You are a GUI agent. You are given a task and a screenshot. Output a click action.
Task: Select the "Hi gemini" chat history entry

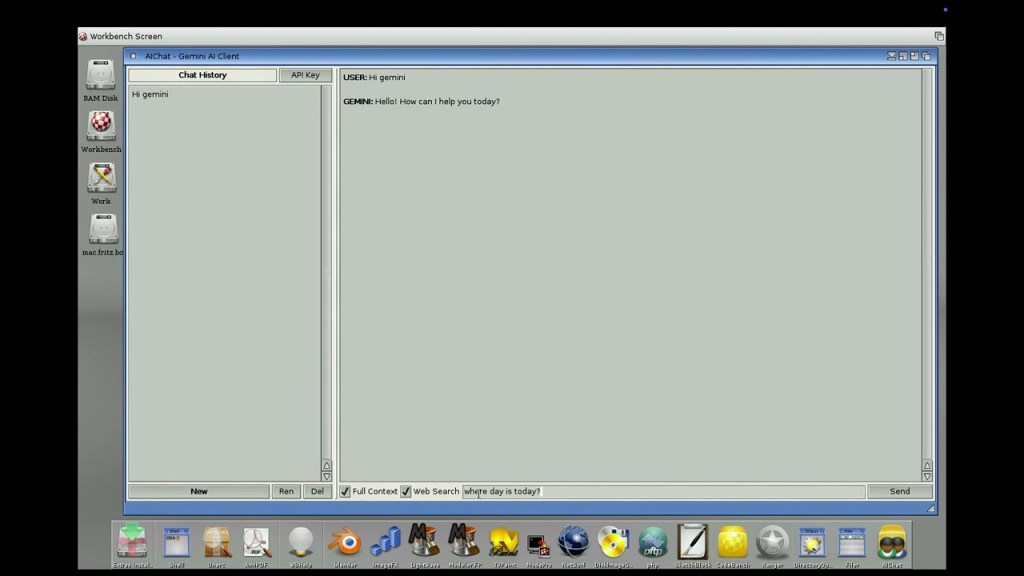(150, 94)
